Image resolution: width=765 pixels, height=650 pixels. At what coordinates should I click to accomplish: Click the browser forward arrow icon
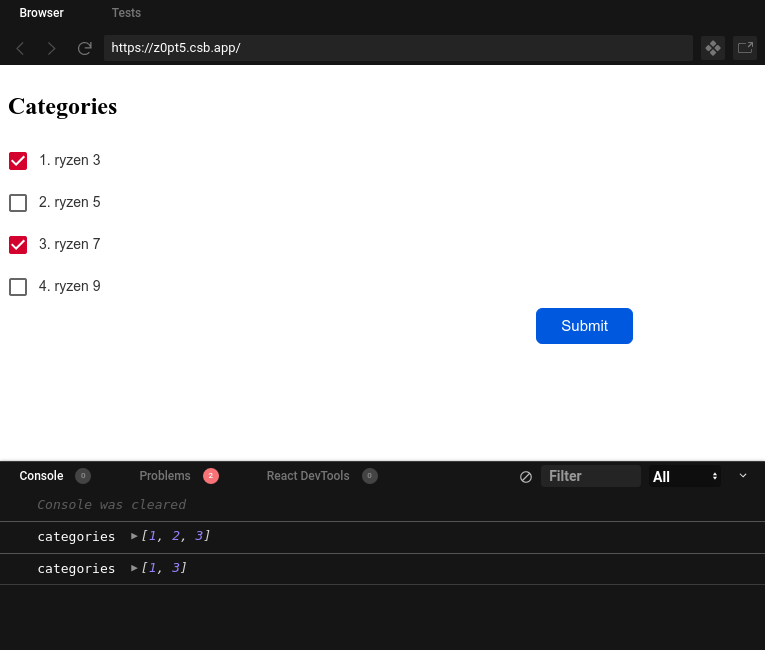point(52,48)
